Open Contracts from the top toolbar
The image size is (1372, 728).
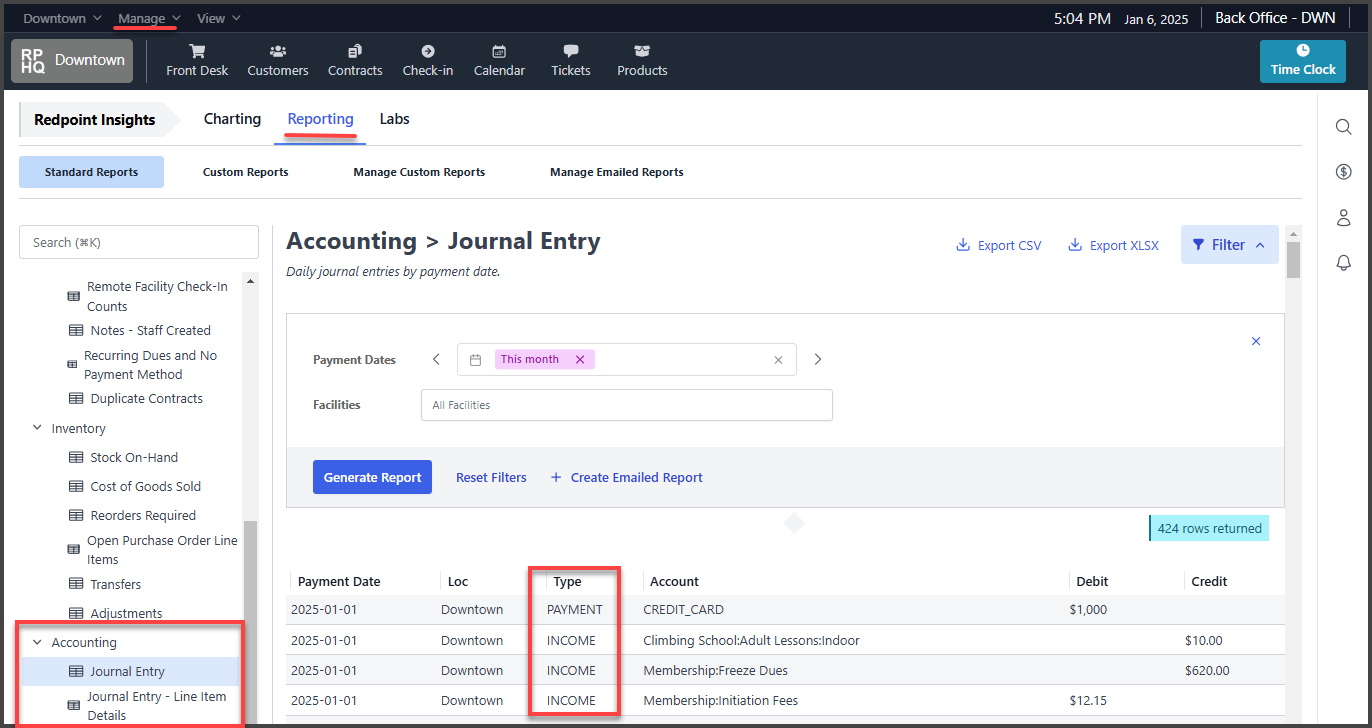point(355,60)
